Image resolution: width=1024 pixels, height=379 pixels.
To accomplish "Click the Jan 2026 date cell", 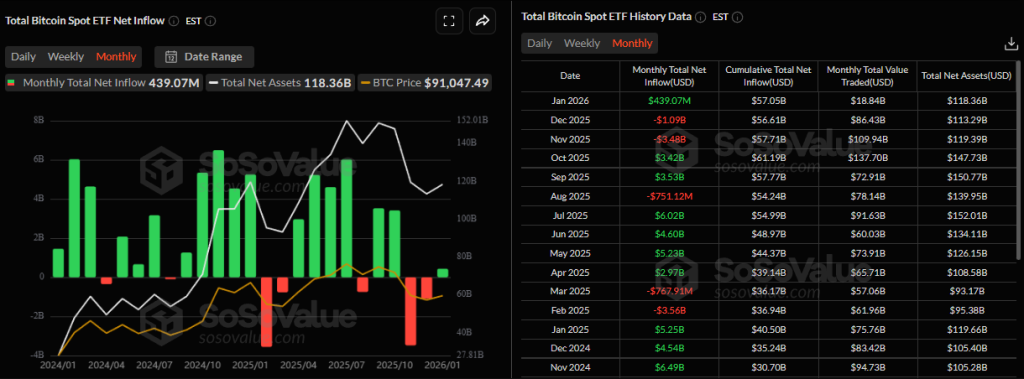I will pos(570,101).
